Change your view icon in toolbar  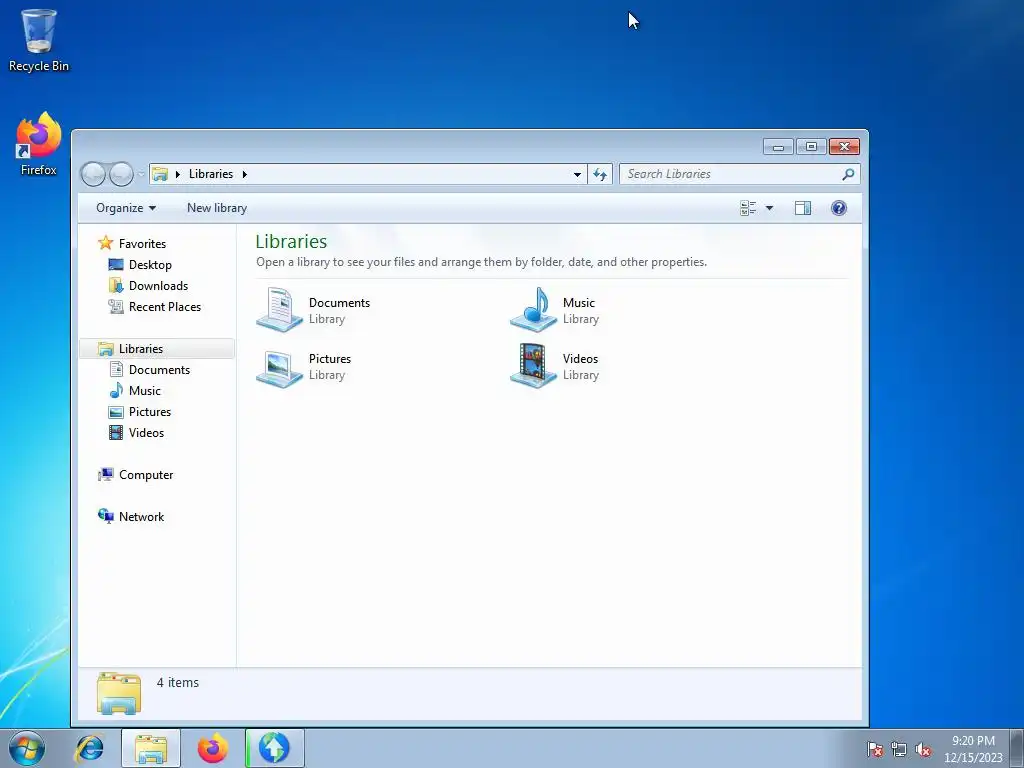coord(748,208)
